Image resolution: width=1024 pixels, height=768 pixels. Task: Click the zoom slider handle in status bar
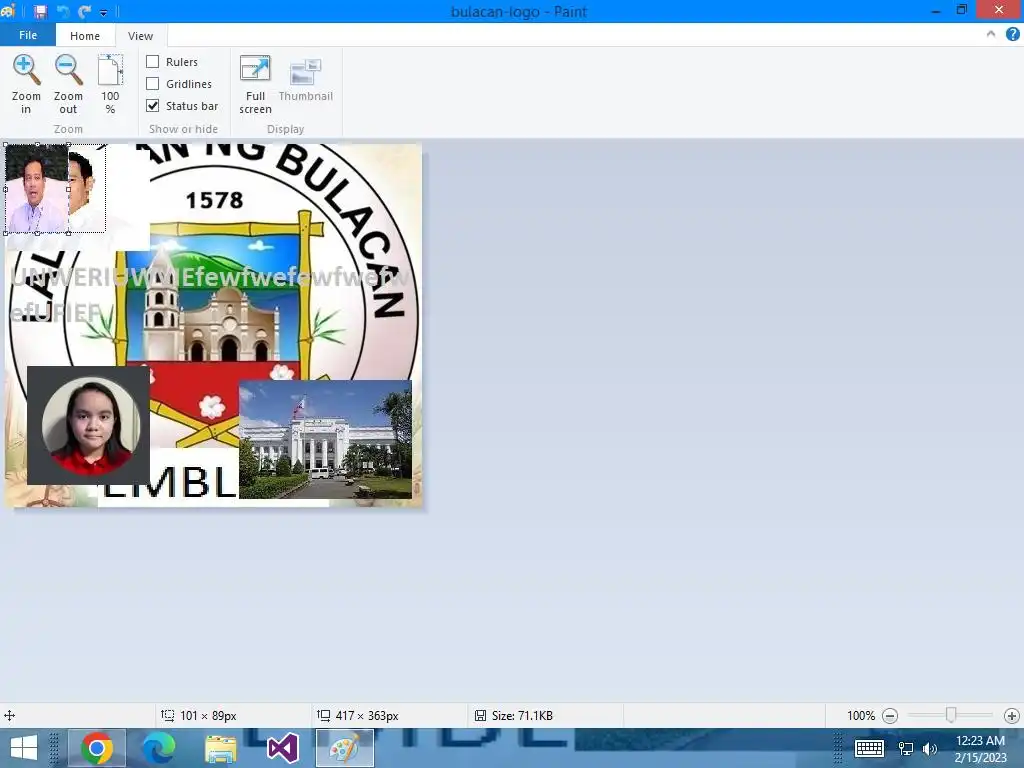(x=951, y=716)
